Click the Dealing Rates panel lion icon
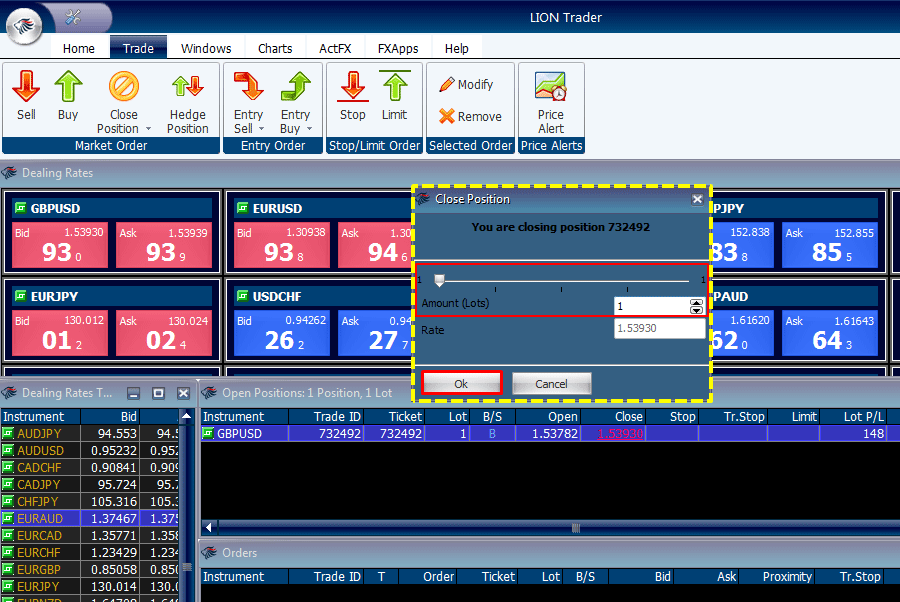Viewport: 900px width, 602px height. click(9, 173)
